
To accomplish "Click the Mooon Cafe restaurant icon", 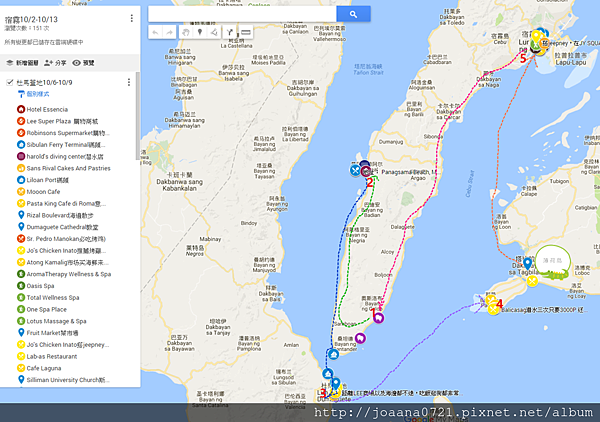I will [x=21, y=192].
